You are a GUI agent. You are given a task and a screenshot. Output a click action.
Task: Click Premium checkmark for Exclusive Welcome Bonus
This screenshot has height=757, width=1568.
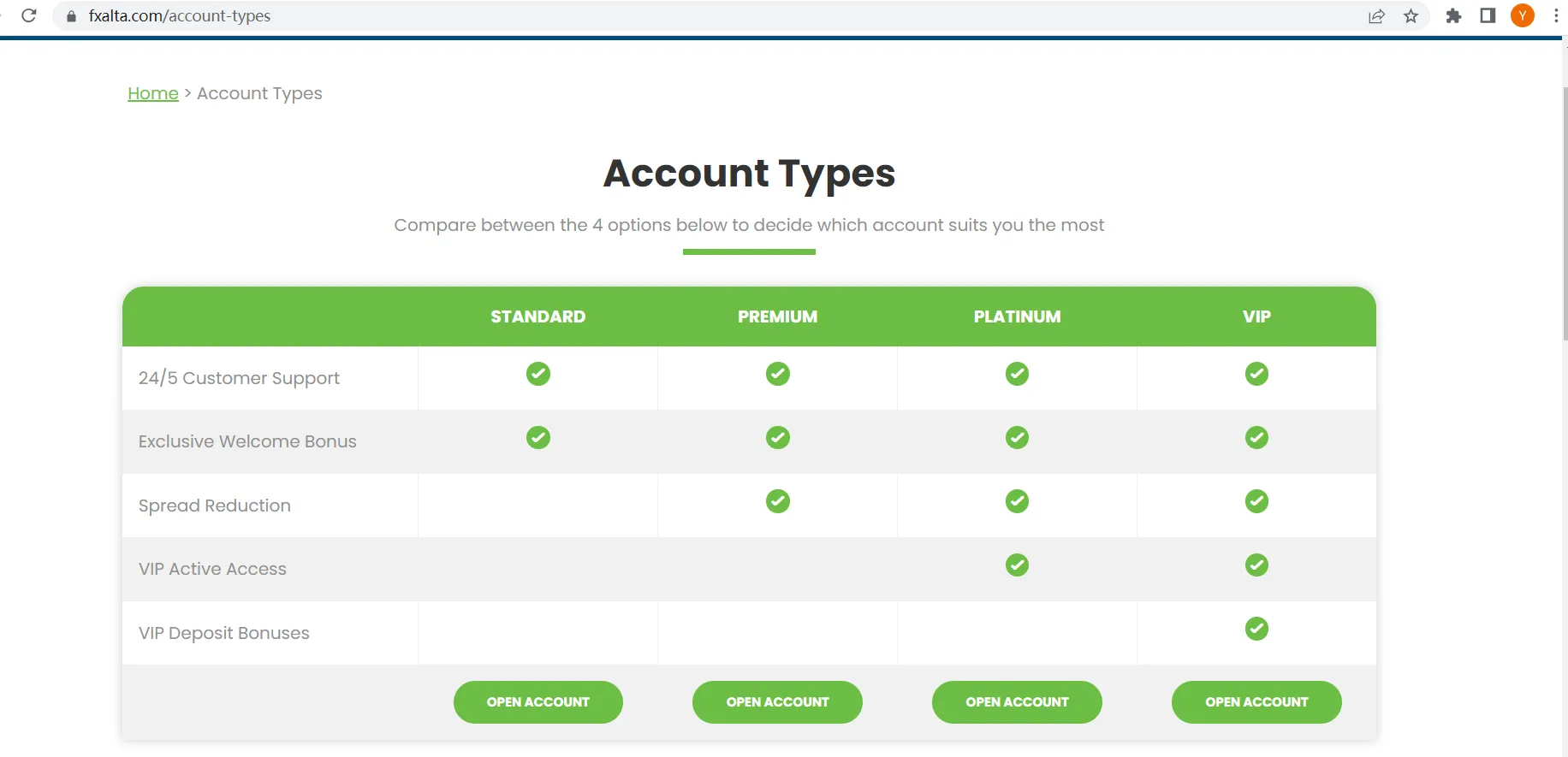pyautogui.click(x=778, y=438)
